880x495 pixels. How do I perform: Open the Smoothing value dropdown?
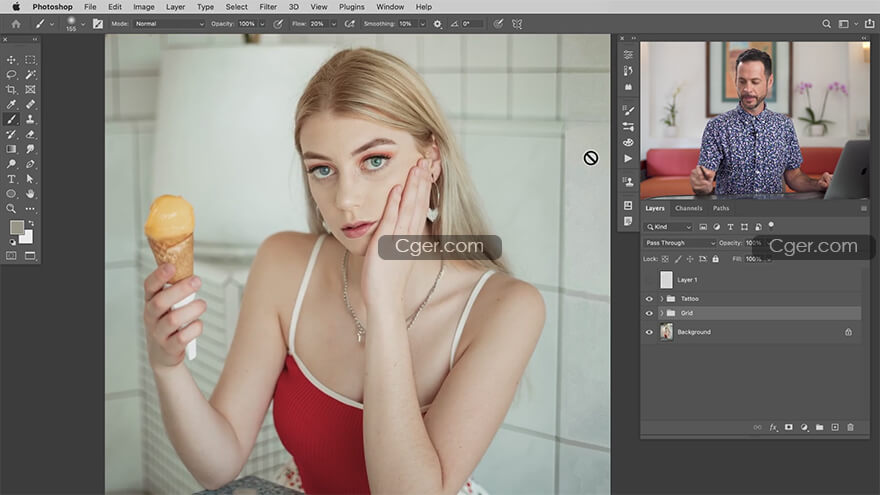(x=422, y=24)
